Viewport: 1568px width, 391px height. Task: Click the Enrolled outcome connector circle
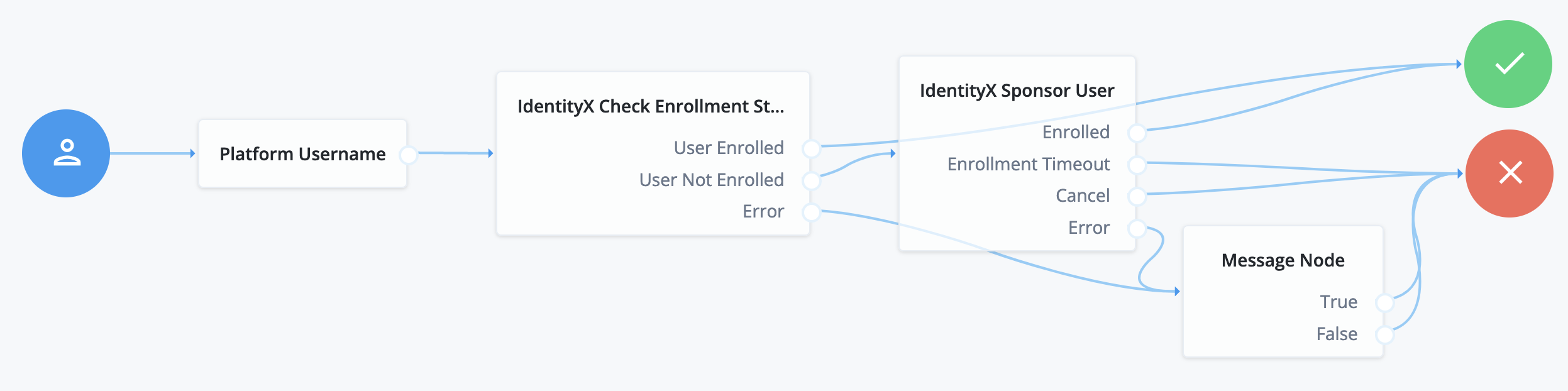[1137, 133]
